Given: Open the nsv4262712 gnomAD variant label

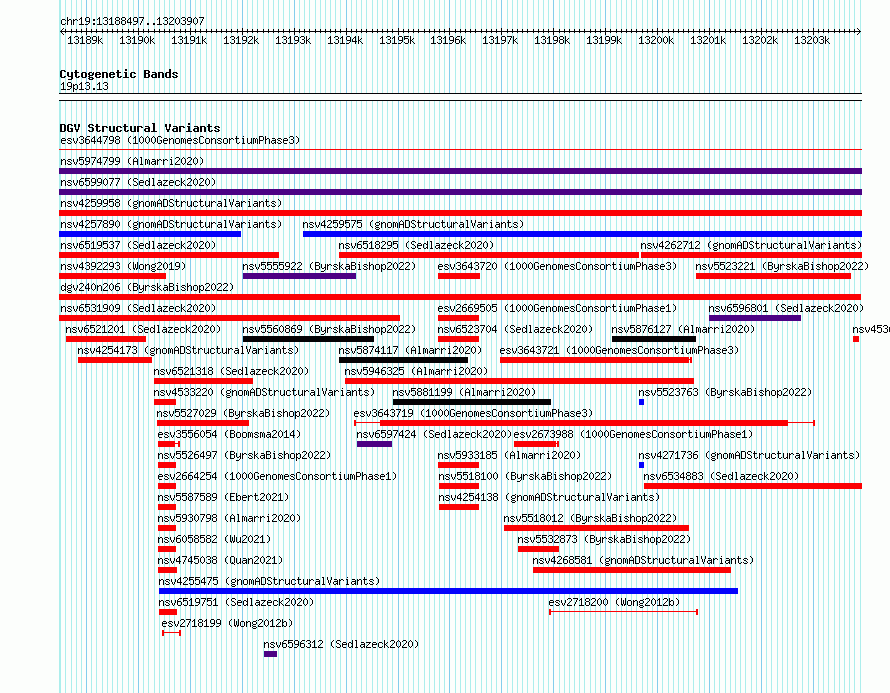Looking at the screenshot, I should pyautogui.click(x=751, y=245).
